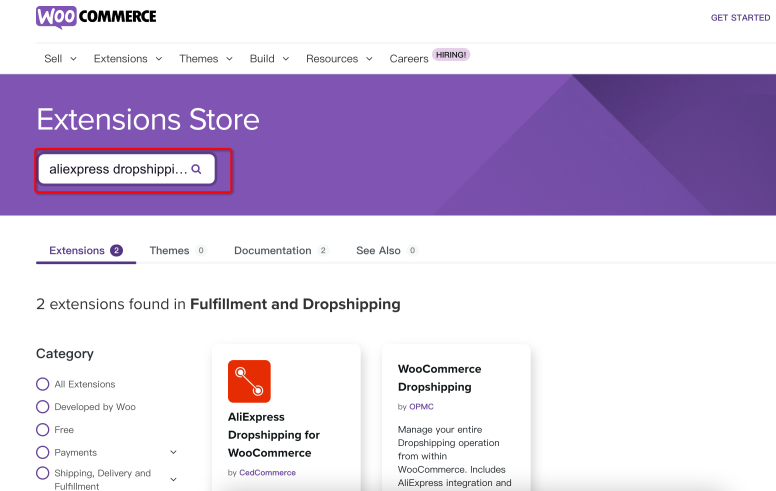Expand the Sell dropdown chevron
The height and width of the screenshot is (491, 776).
pyautogui.click(x=73, y=59)
